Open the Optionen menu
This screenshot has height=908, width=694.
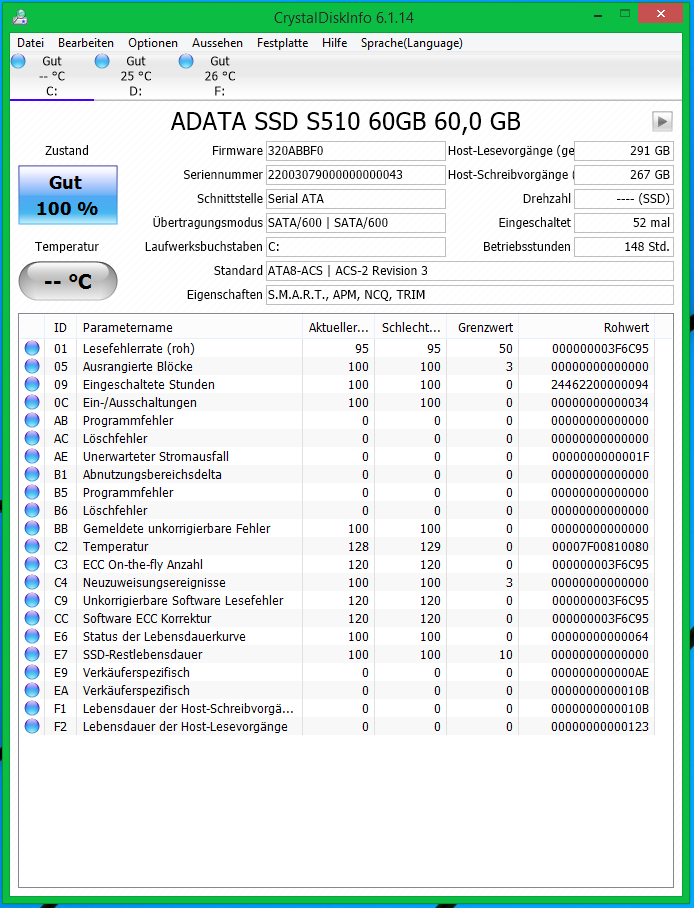pos(153,43)
